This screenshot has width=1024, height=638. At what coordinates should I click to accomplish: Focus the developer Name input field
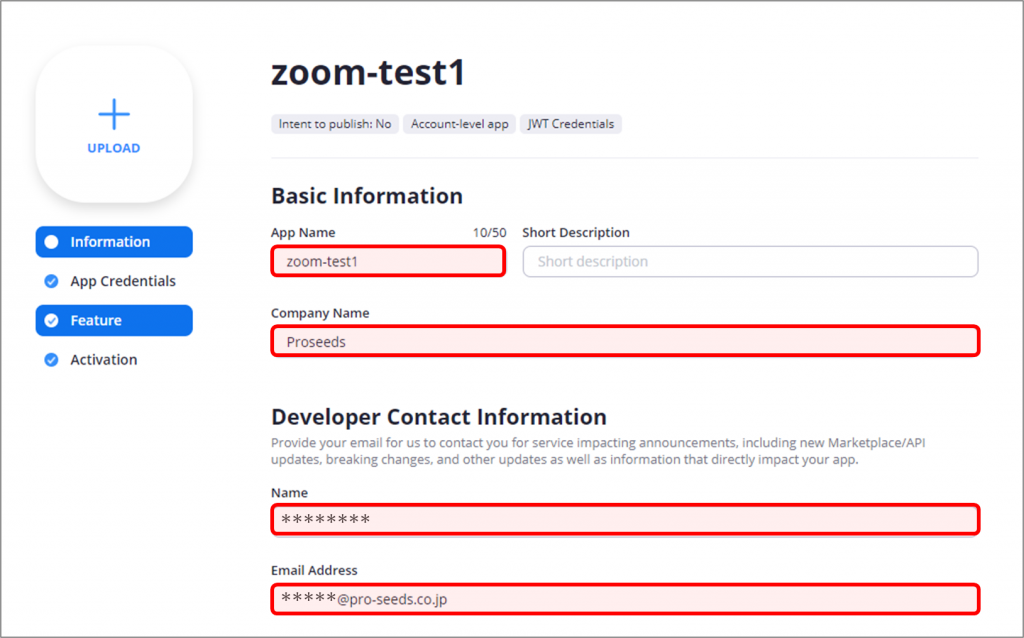(625, 520)
